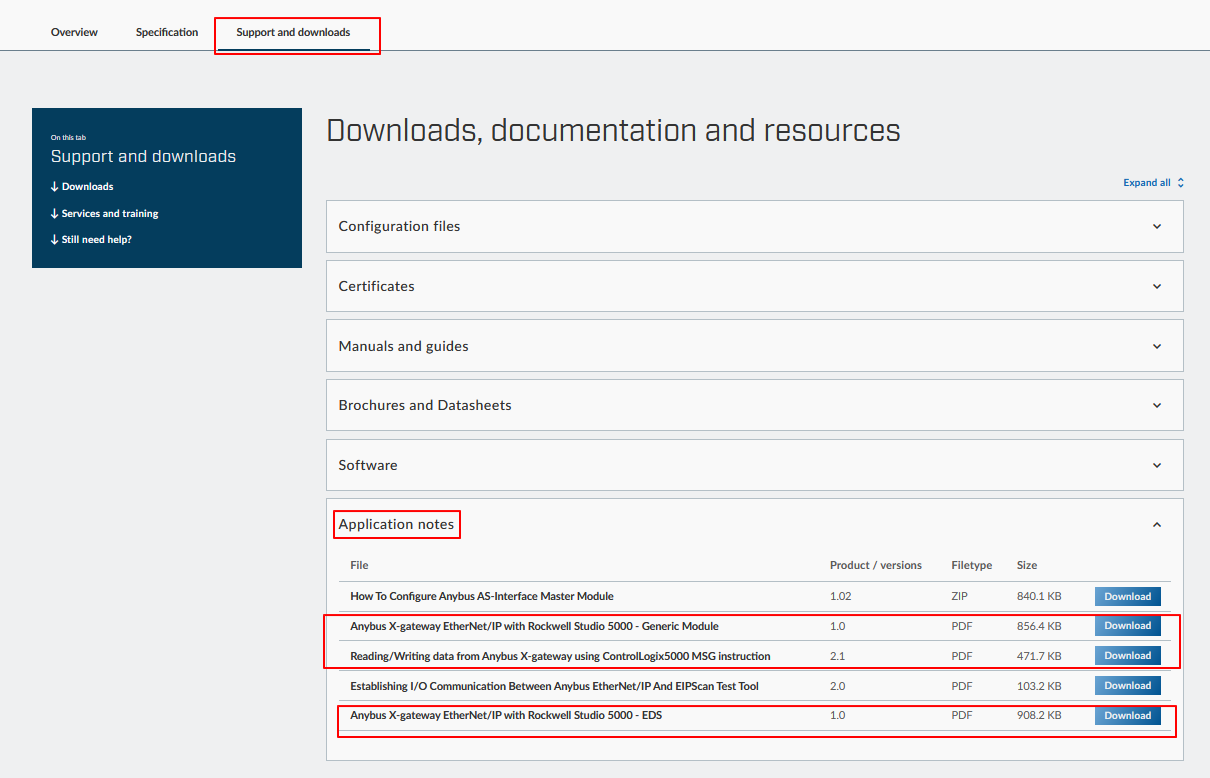Click the 'ZIP' filetype cell
This screenshot has height=778, width=1210.
[960, 596]
